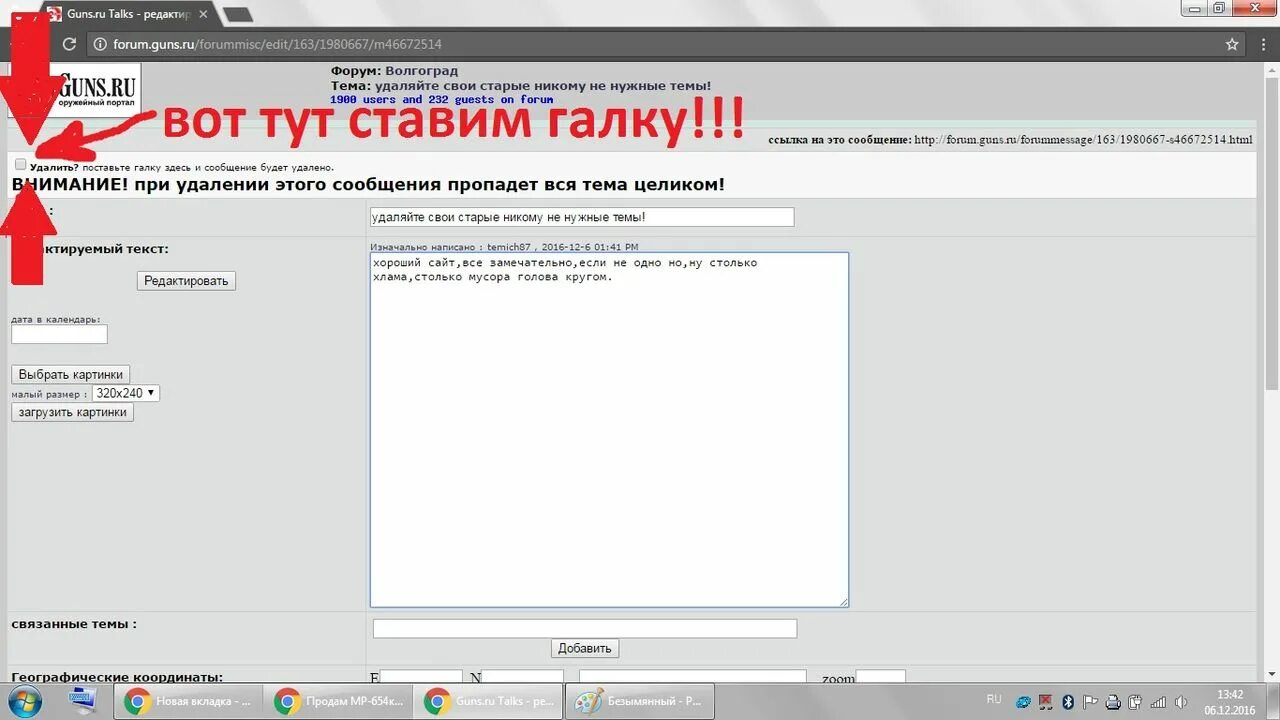Open the Продам MP-654к taskbar window
The height and width of the screenshot is (720, 1280).
point(339,702)
